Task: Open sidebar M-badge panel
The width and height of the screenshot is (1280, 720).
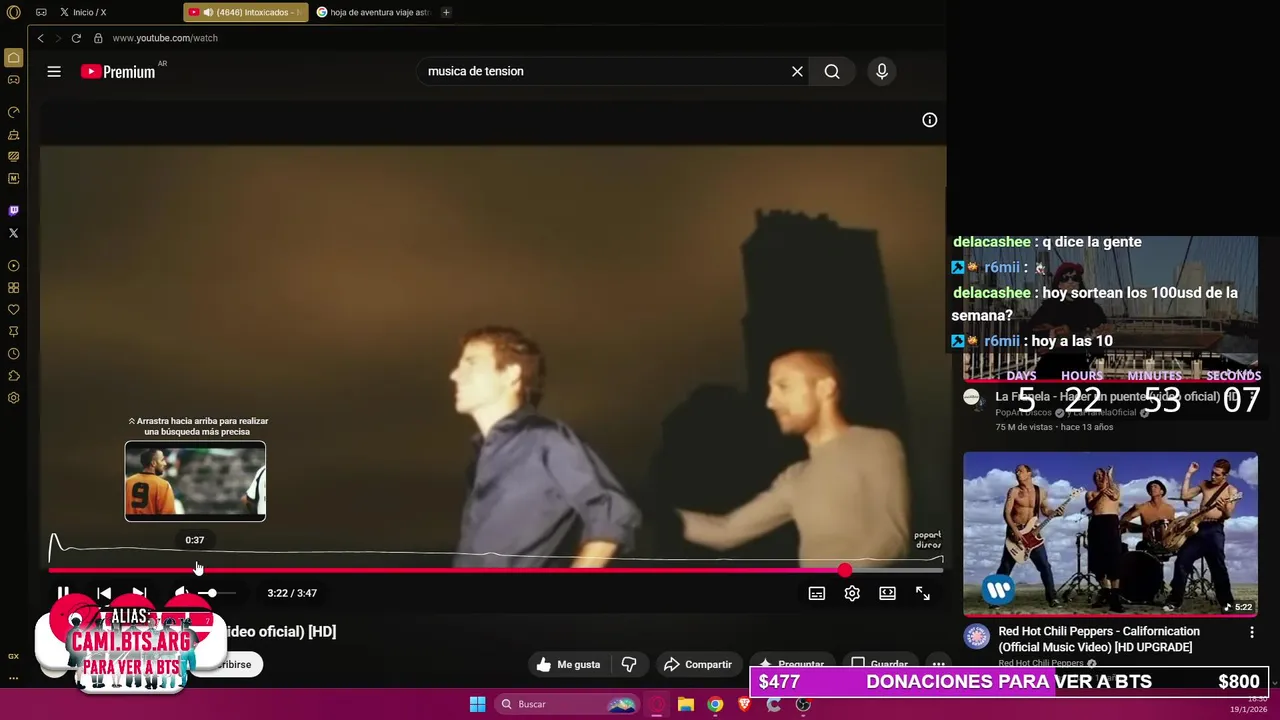Action: tap(13, 178)
